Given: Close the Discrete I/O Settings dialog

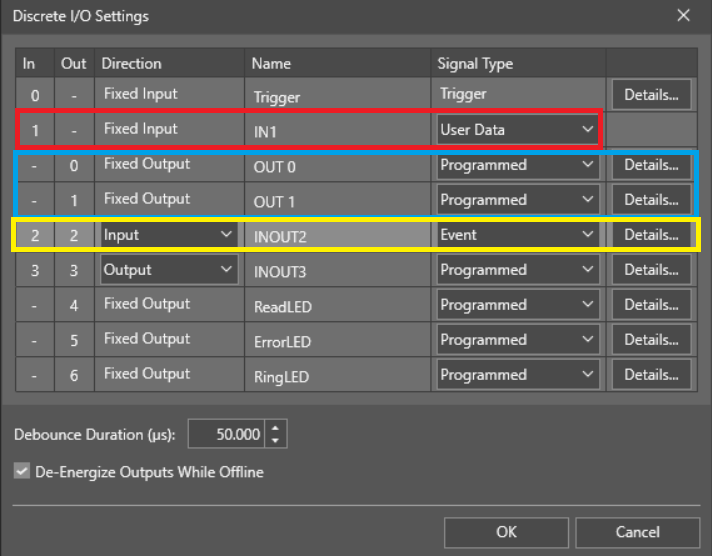Looking at the screenshot, I should click(684, 15).
